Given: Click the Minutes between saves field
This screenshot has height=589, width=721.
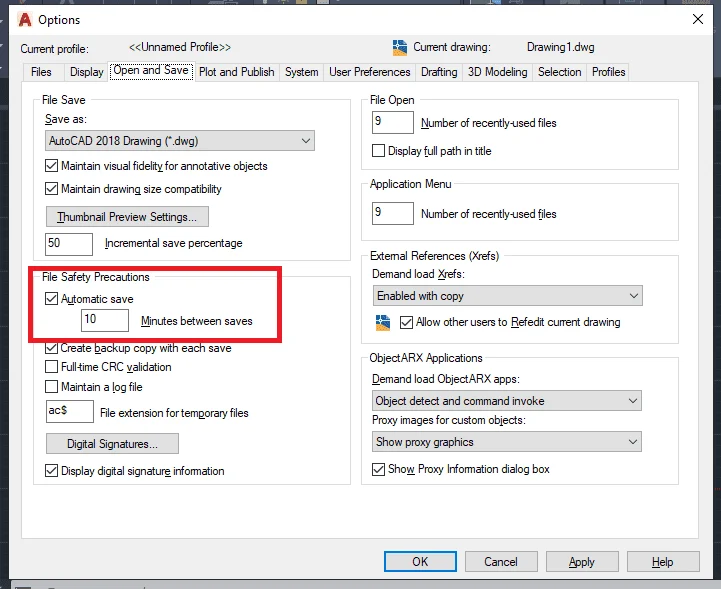Looking at the screenshot, I should point(105,320).
